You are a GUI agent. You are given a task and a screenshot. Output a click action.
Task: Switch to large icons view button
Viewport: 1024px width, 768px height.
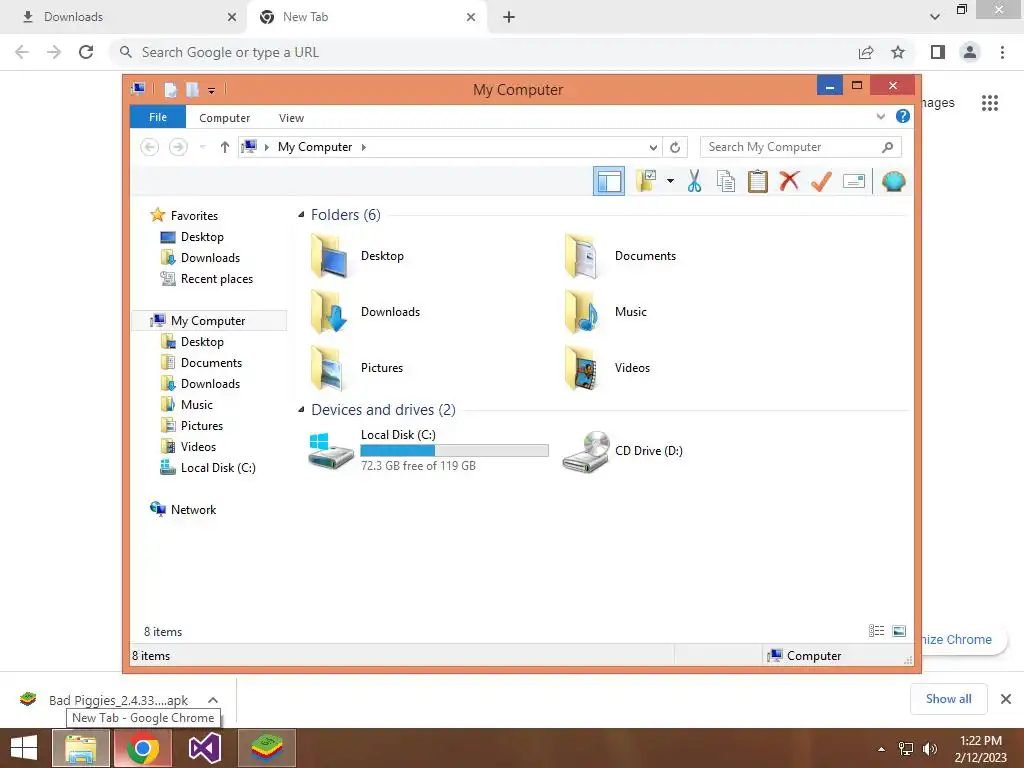point(899,631)
